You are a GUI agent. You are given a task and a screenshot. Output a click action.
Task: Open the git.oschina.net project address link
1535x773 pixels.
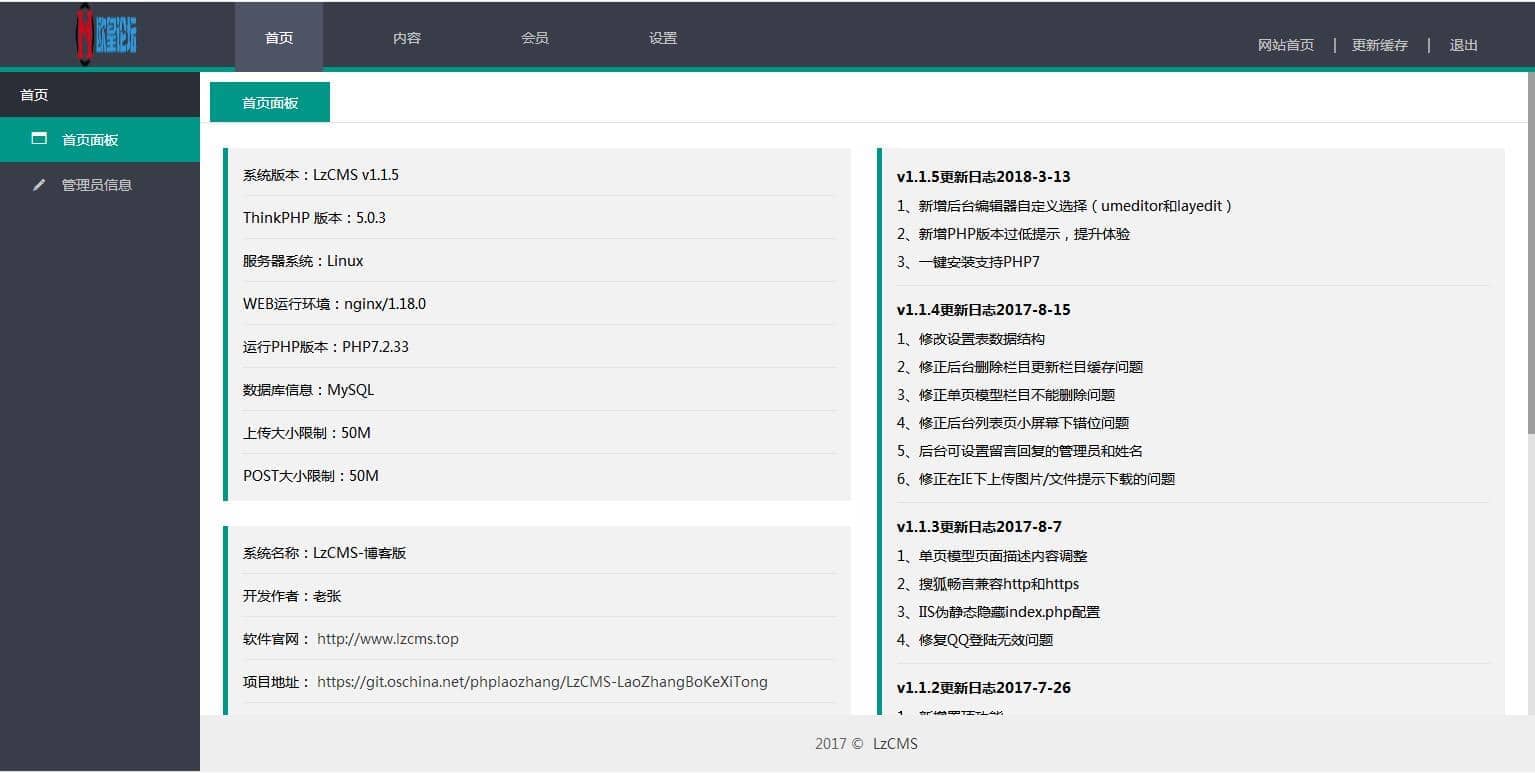(x=542, y=682)
